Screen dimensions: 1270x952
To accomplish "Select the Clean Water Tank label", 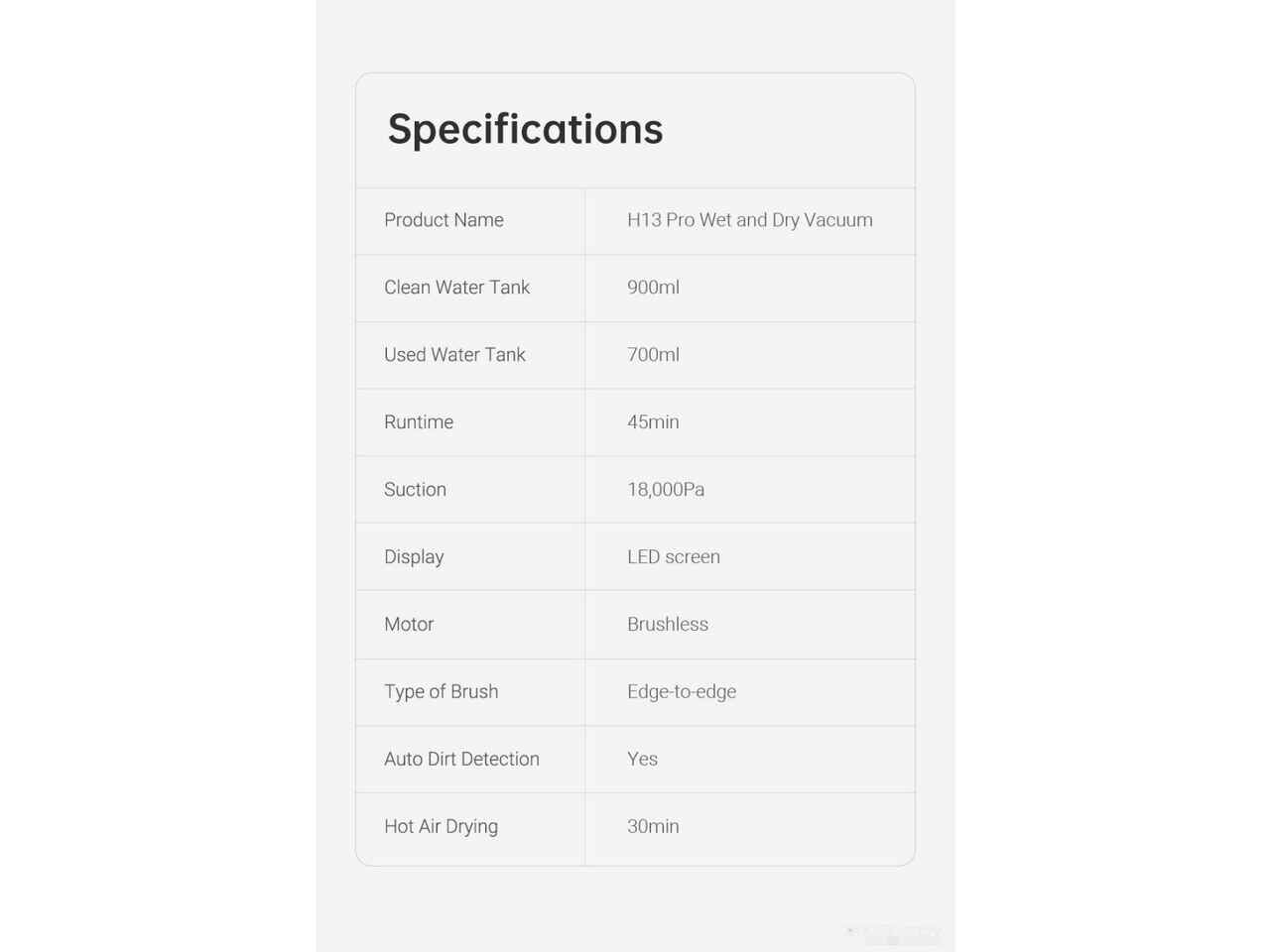I will (456, 288).
